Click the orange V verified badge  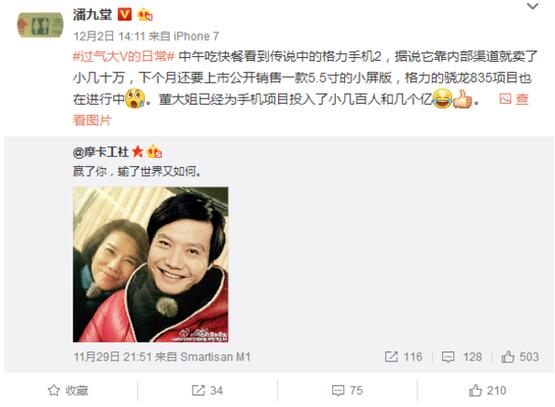pos(124,15)
